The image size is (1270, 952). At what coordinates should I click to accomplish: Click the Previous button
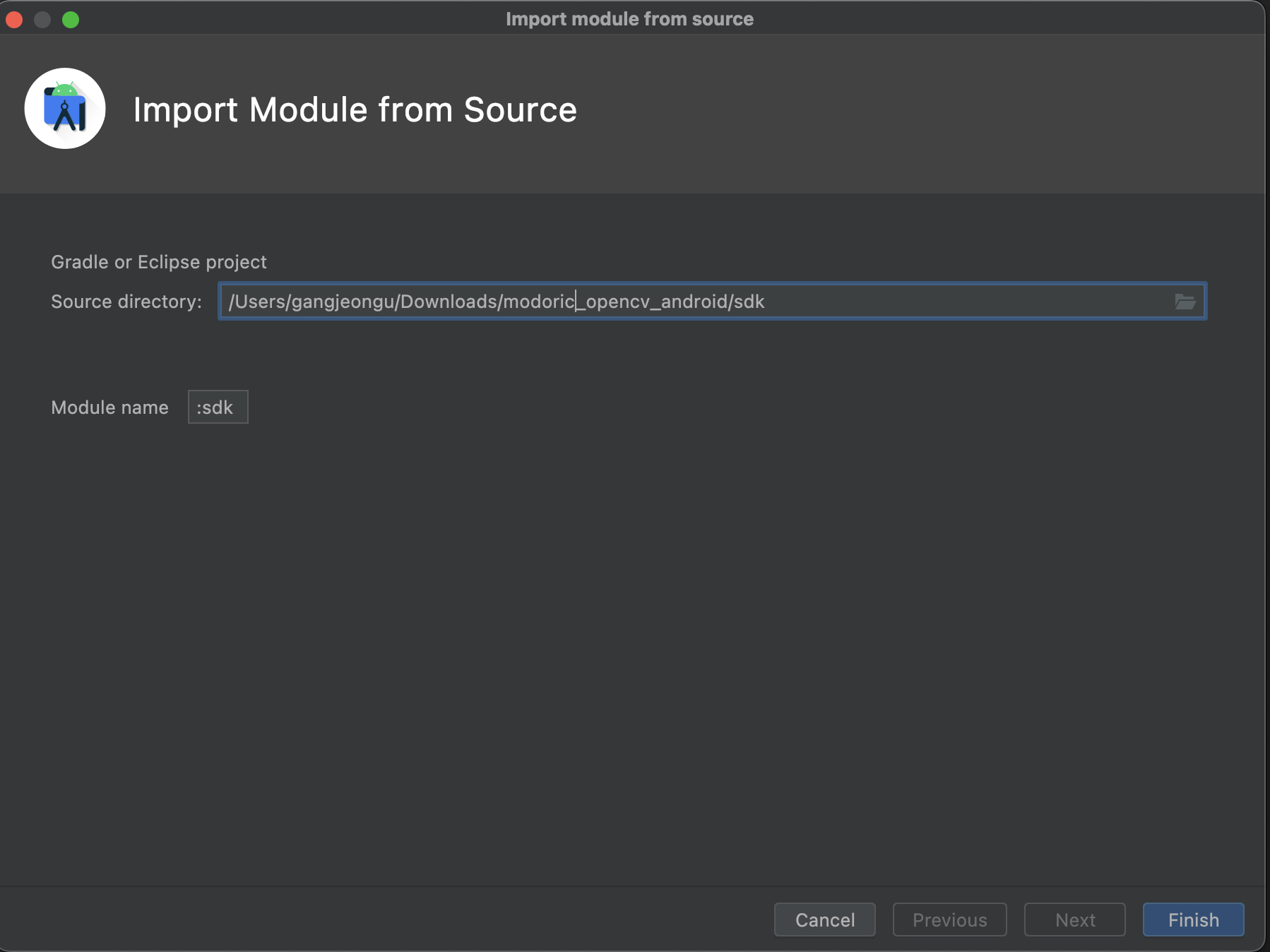(949, 920)
